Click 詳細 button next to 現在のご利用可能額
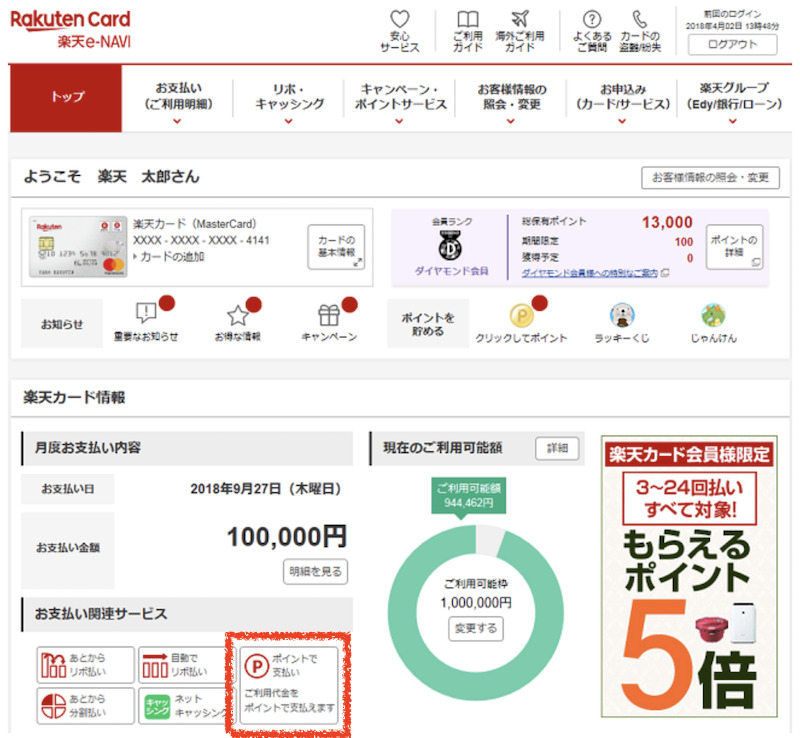This screenshot has width=800, height=738. [557, 448]
